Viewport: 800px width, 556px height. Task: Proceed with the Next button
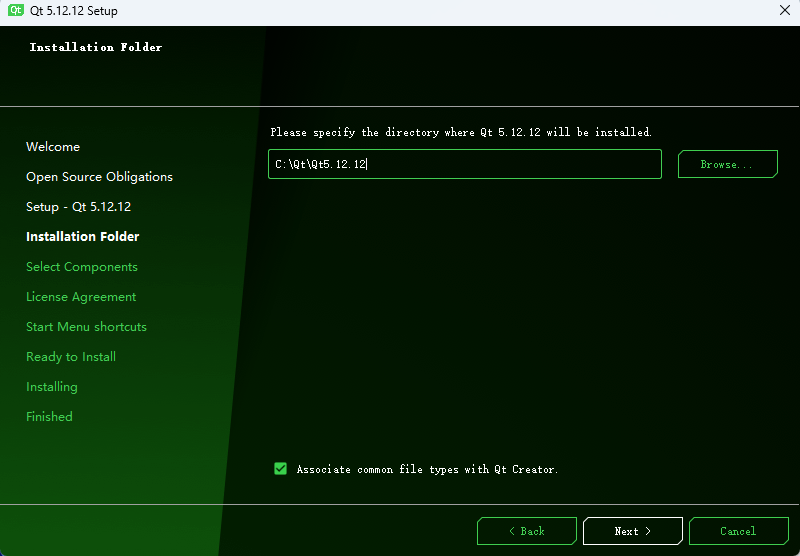point(632,531)
